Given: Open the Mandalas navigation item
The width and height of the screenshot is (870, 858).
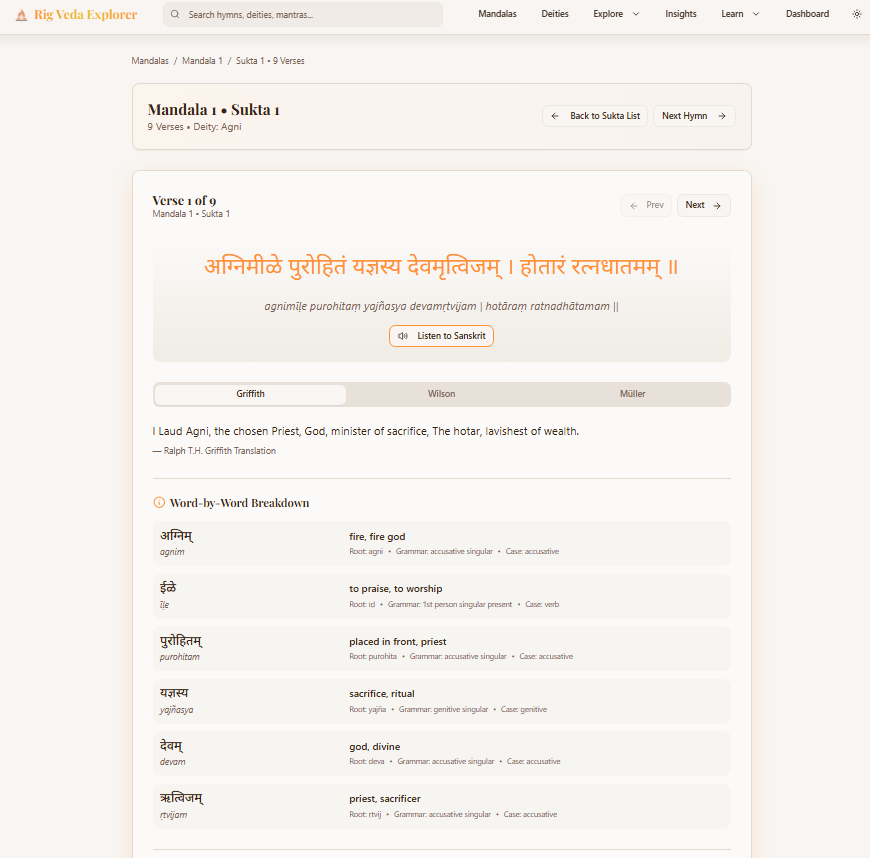Looking at the screenshot, I should pos(497,14).
